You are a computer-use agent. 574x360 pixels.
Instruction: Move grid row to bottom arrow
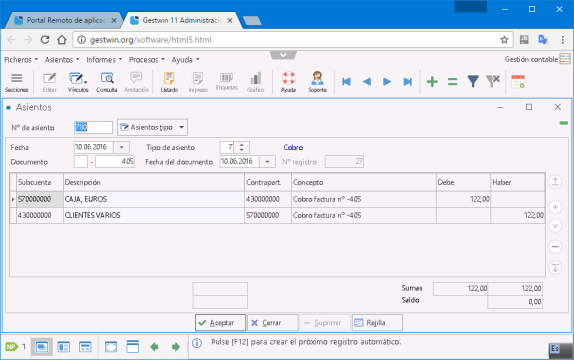[555, 268]
